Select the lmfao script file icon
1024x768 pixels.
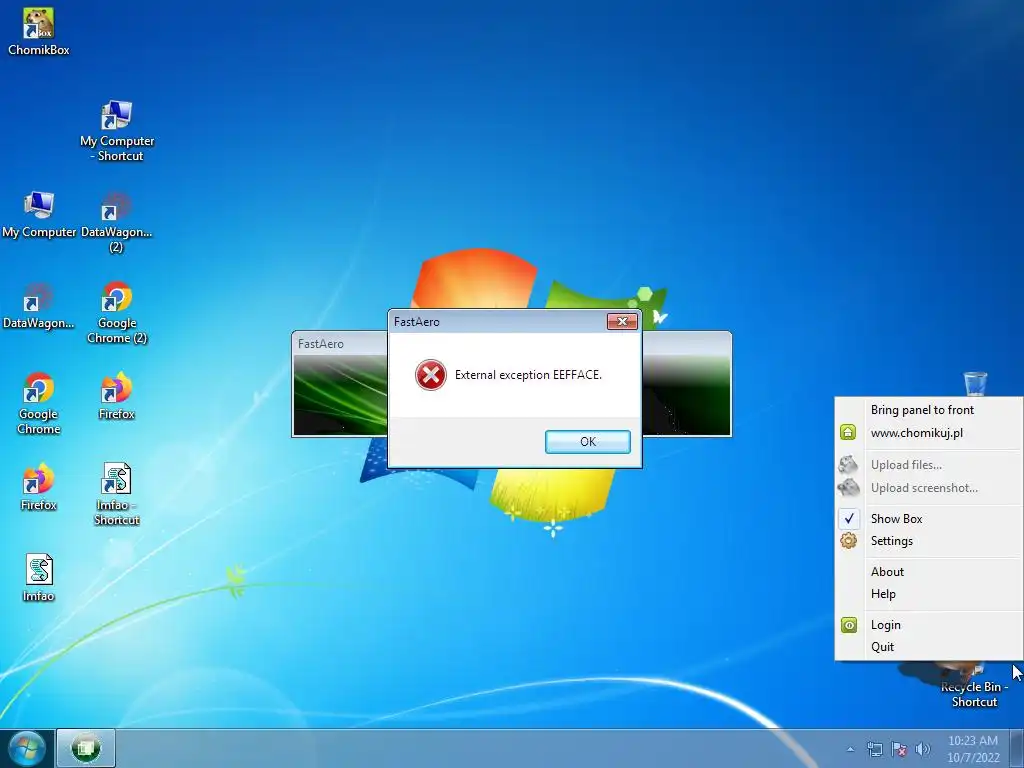[x=39, y=578]
